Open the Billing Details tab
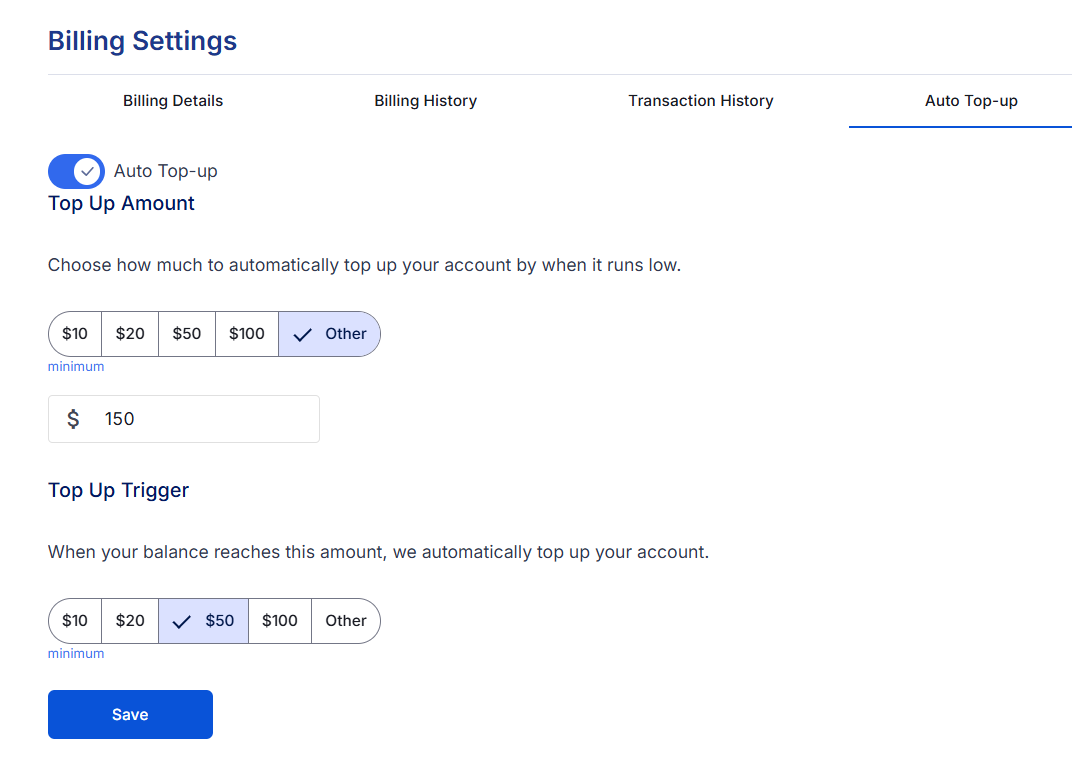The width and height of the screenshot is (1072, 783). point(173,101)
